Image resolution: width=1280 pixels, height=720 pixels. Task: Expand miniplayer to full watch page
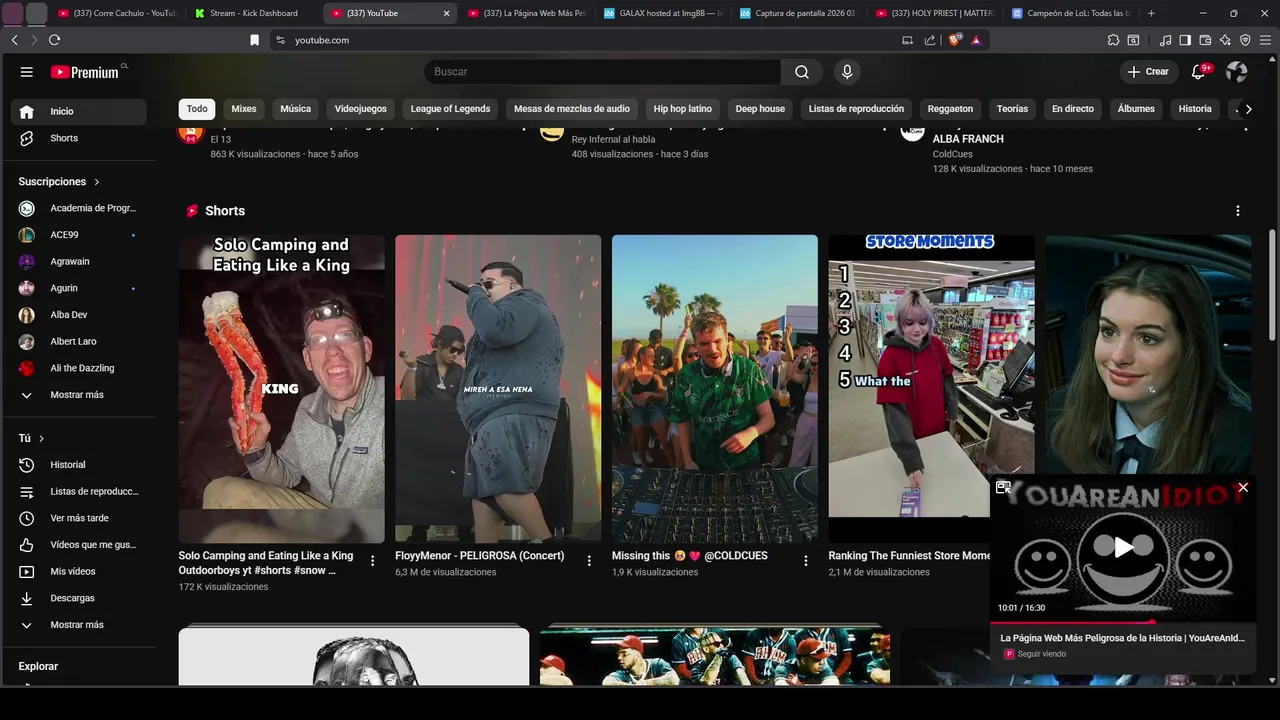pos(1003,488)
